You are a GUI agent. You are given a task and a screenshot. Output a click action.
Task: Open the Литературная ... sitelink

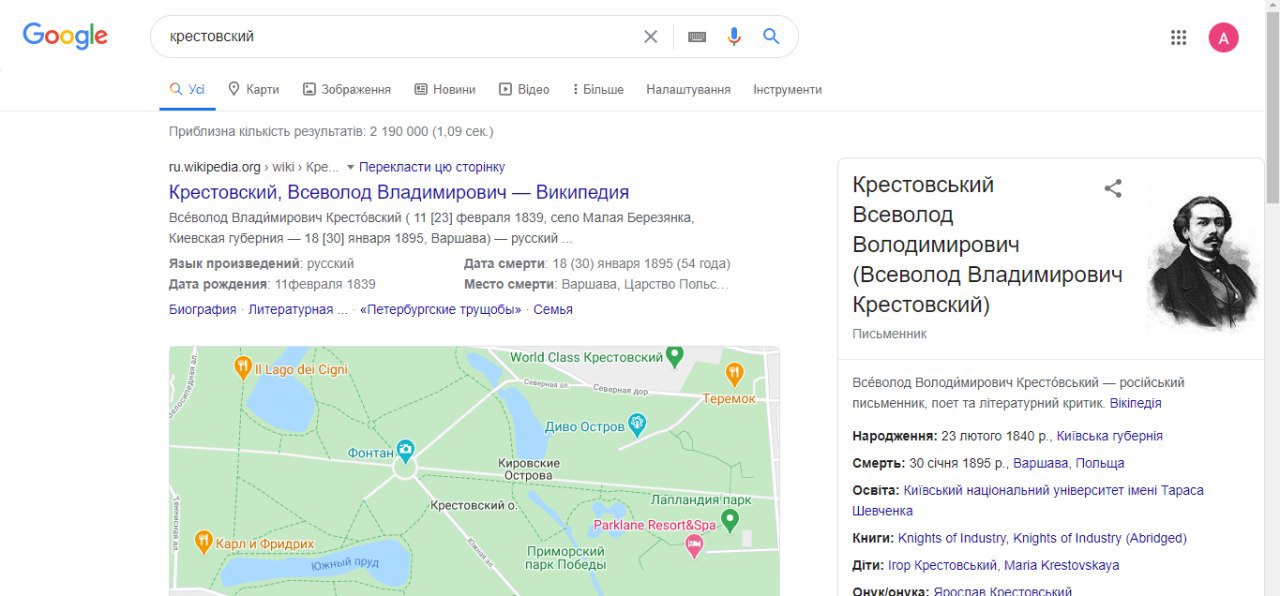(x=298, y=309)
